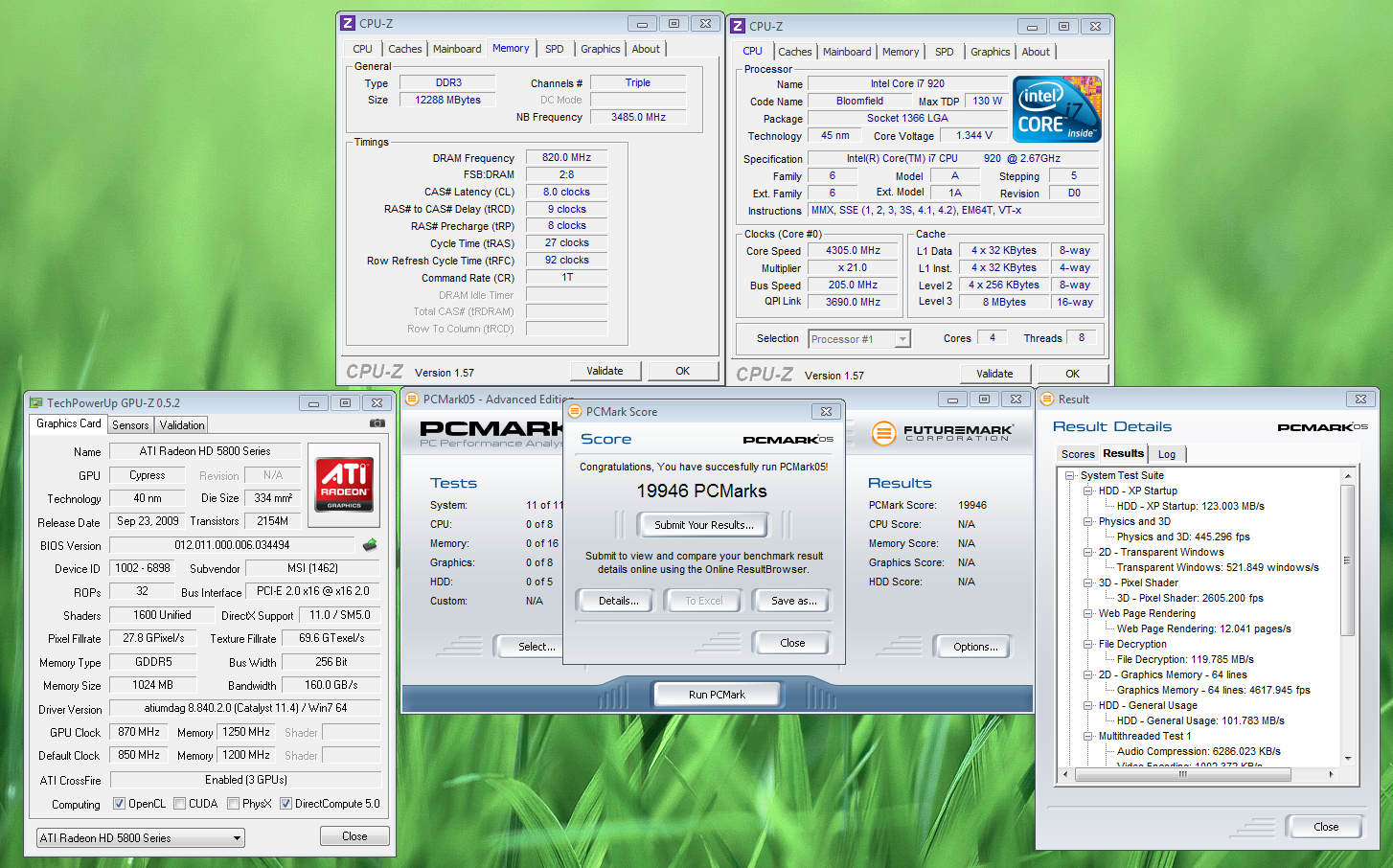Viewport: 1393px width, 868px height.
Task: Click Run PCMark button
Action: point(717,695)
